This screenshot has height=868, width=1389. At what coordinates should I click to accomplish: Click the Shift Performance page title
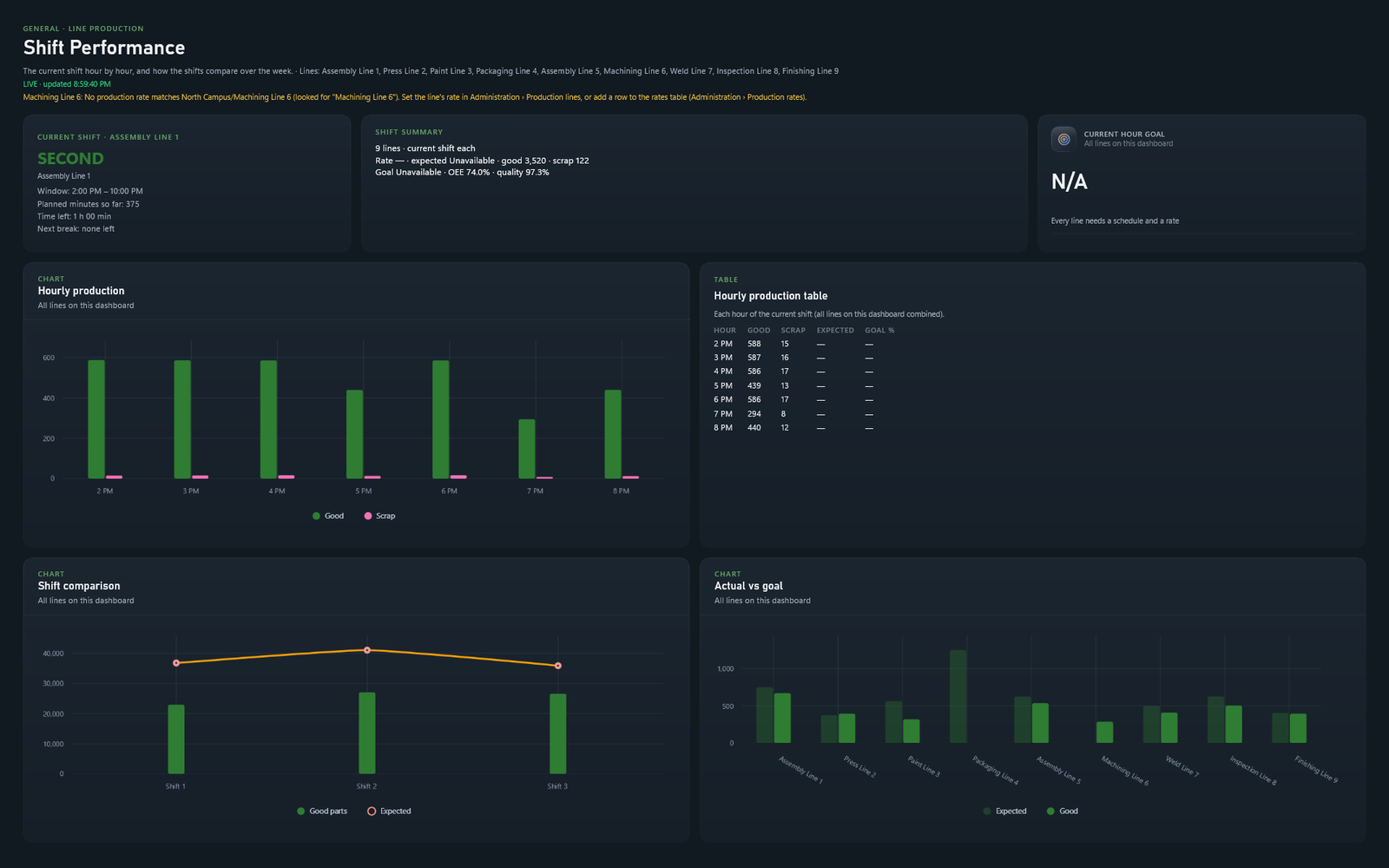click(x=104, y=48)
